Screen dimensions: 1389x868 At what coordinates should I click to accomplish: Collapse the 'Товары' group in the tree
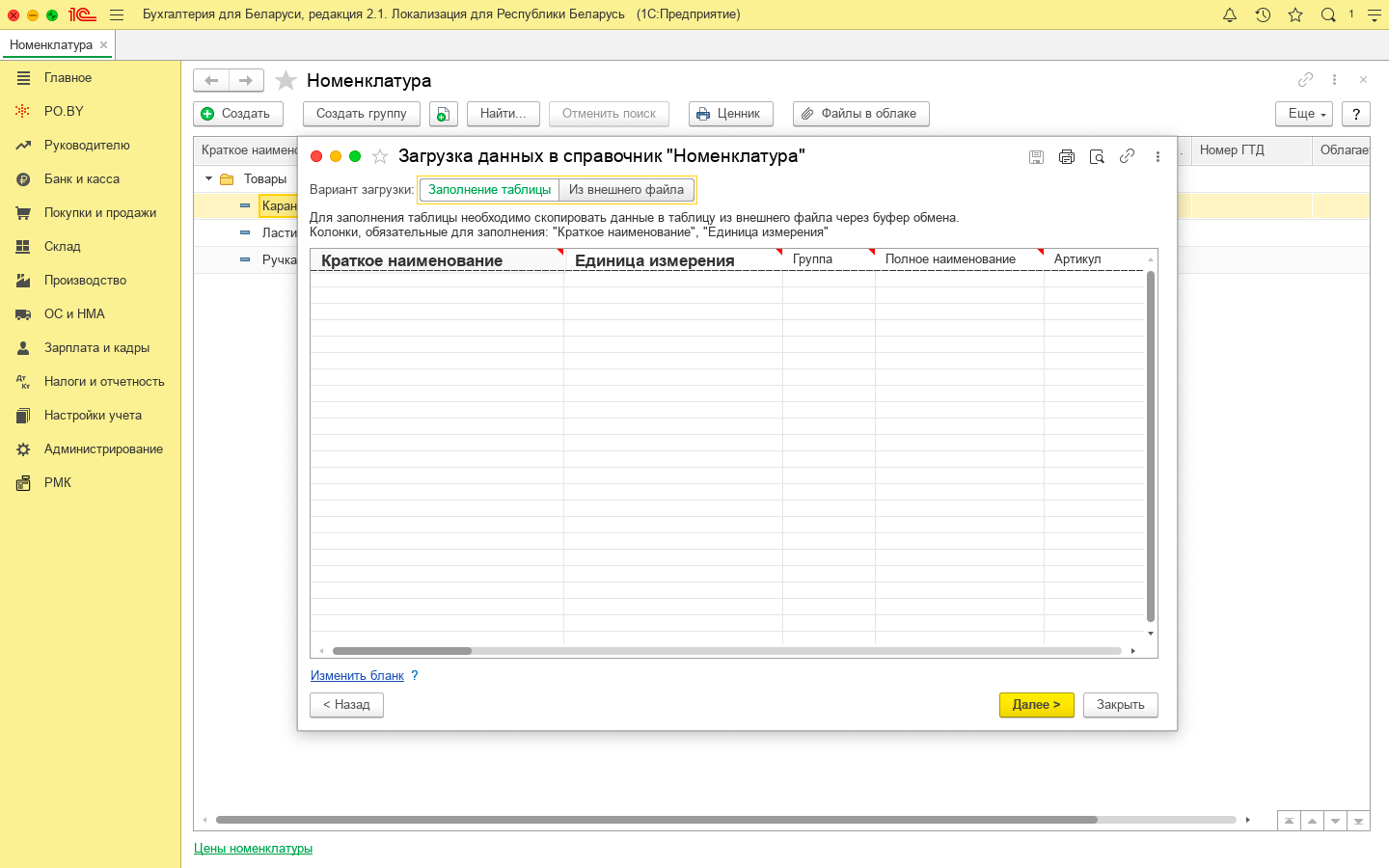[x=208, y=179]
